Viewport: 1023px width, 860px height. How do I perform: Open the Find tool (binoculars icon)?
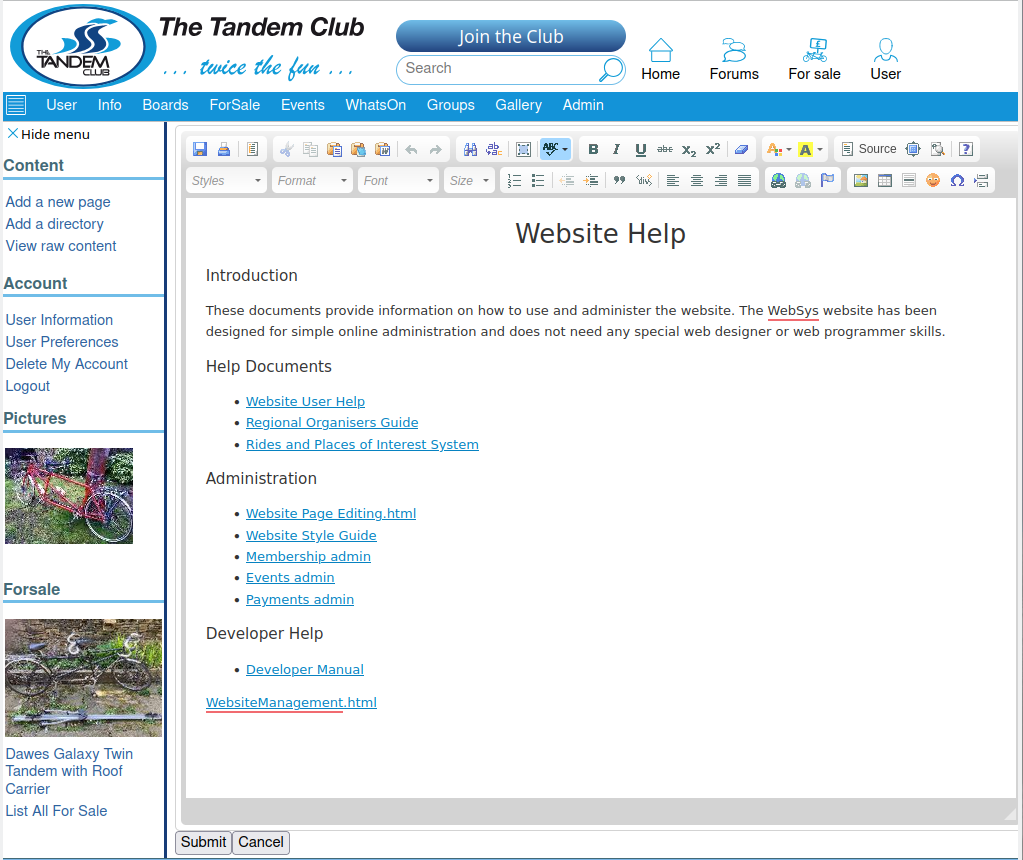470,149
